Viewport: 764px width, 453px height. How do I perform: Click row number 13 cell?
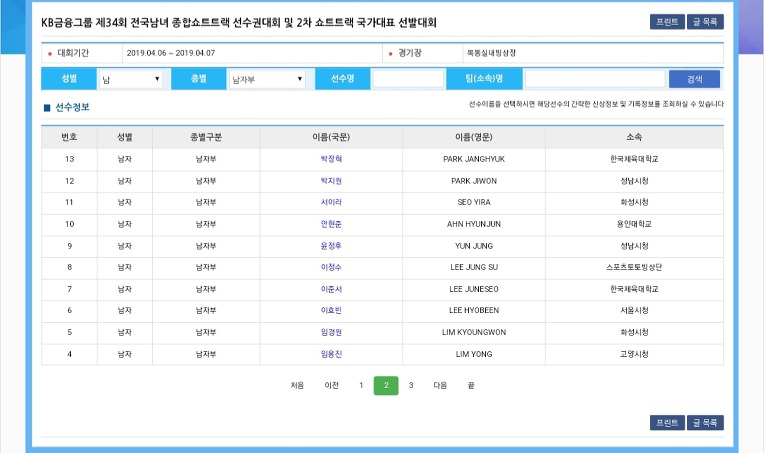pos(69,159)
